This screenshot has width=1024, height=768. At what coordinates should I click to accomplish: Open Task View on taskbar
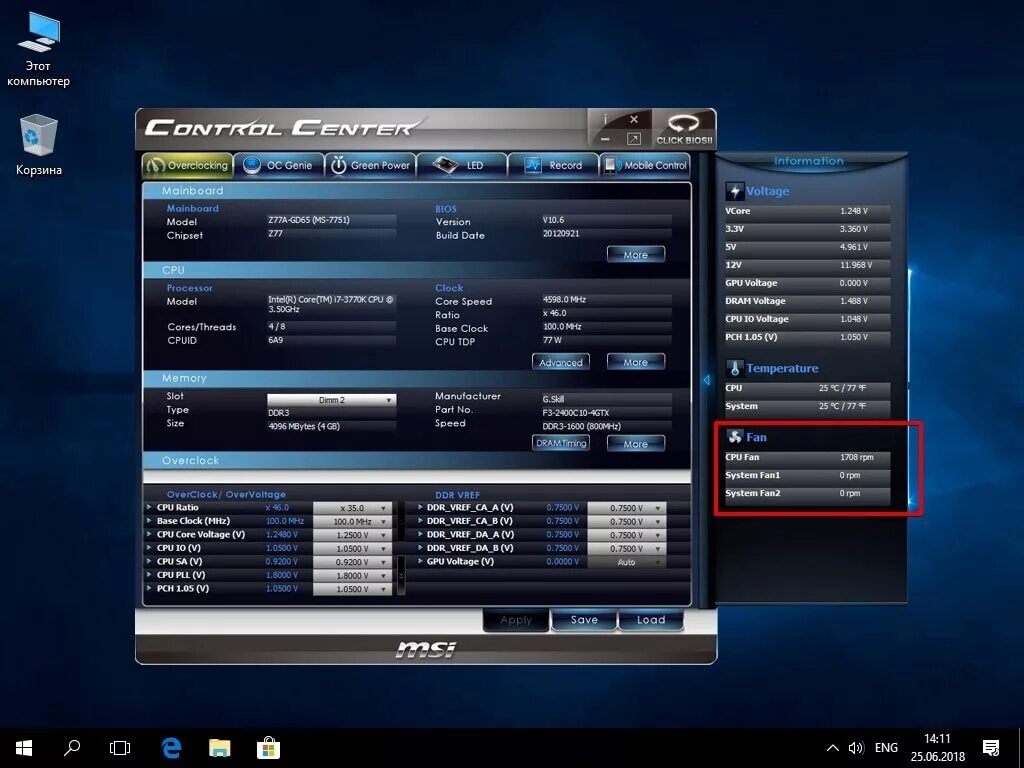(x=120, y=748)
